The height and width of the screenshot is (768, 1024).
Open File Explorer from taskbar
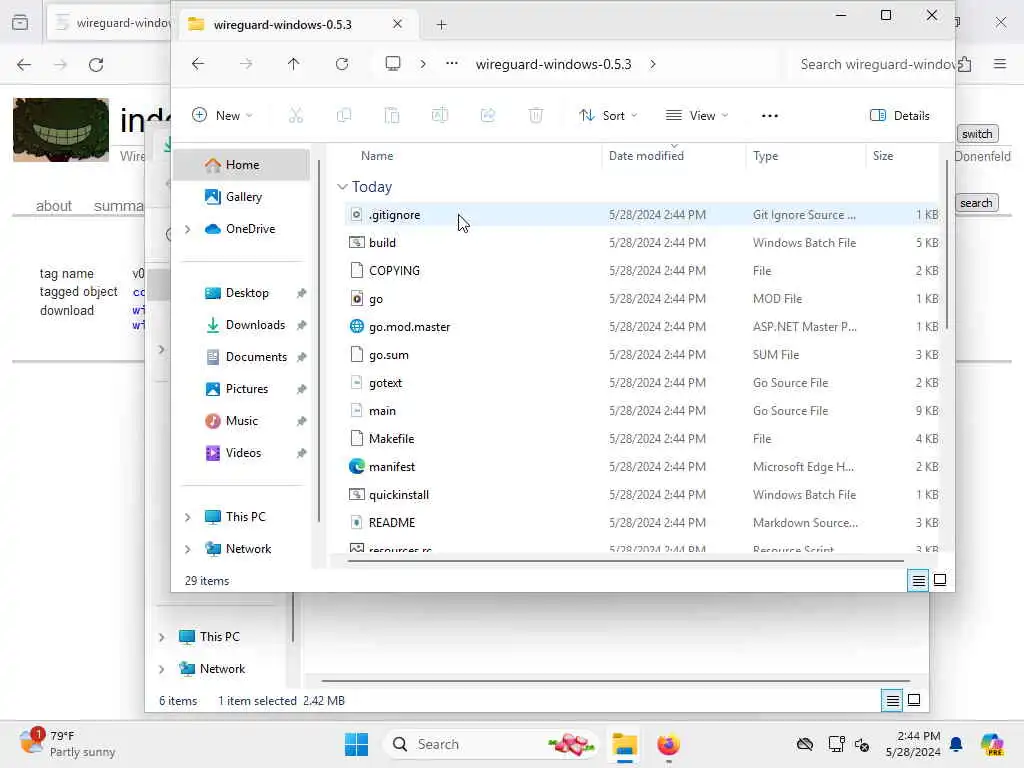[624, 744]
